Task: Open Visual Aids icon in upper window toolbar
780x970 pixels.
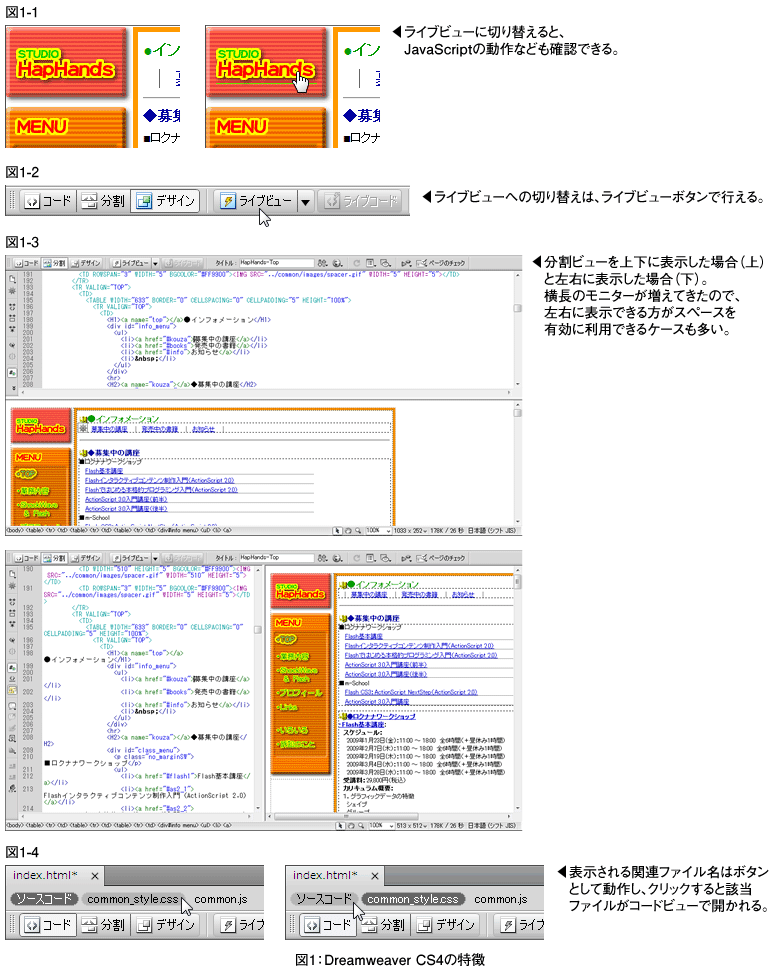Action: click(386, 263)
